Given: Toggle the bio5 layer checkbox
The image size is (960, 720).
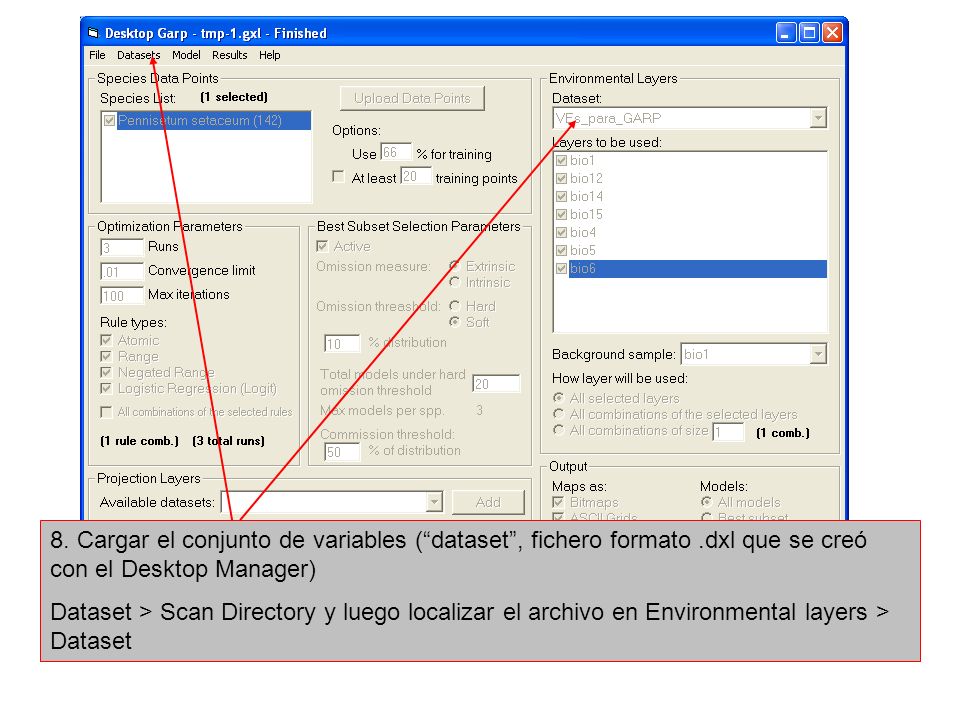Looking at the screenshot, I should (x=561, y=250).
